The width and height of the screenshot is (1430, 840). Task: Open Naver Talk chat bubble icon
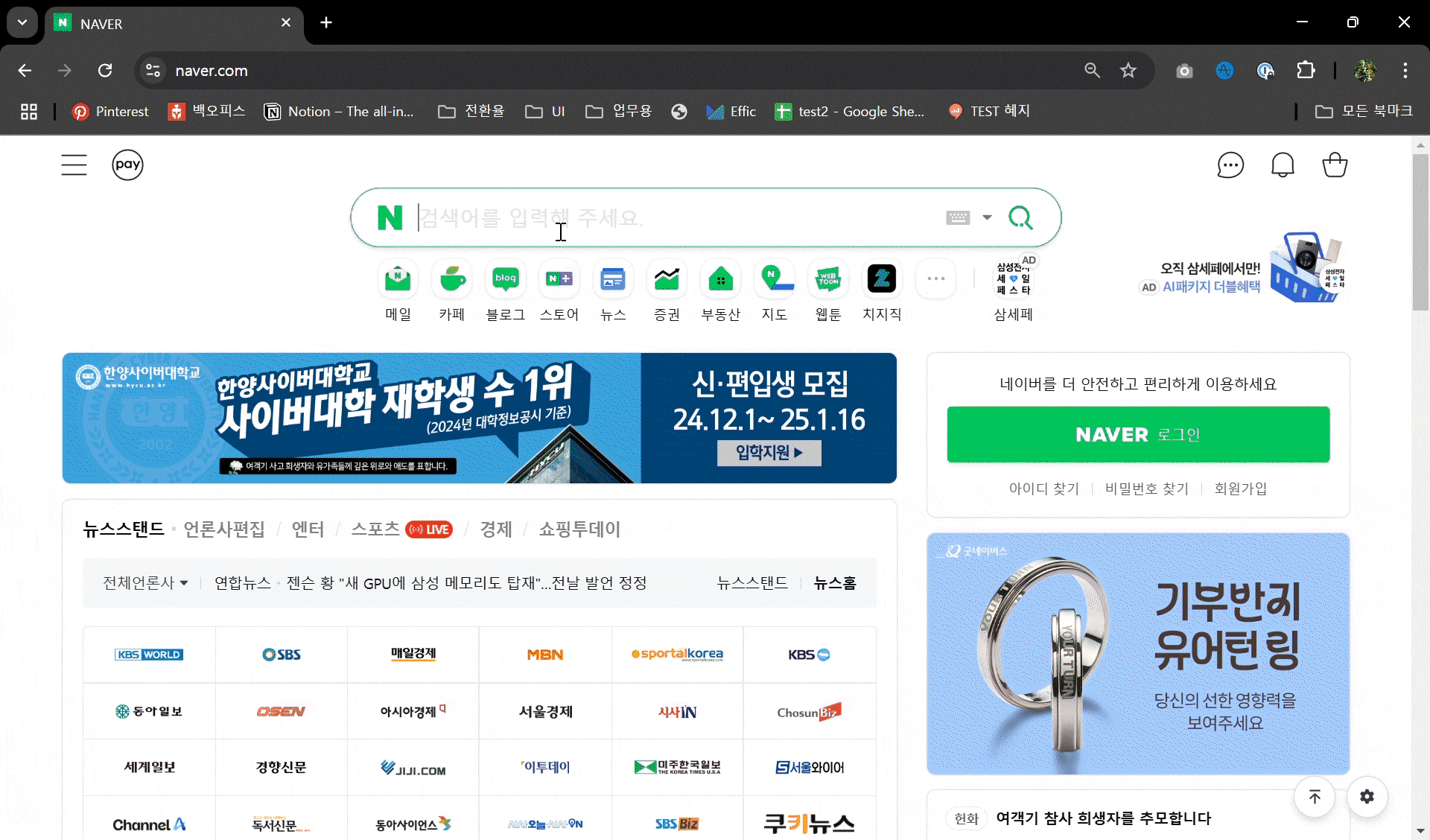pyautogui.click(x=1230, y=165)
